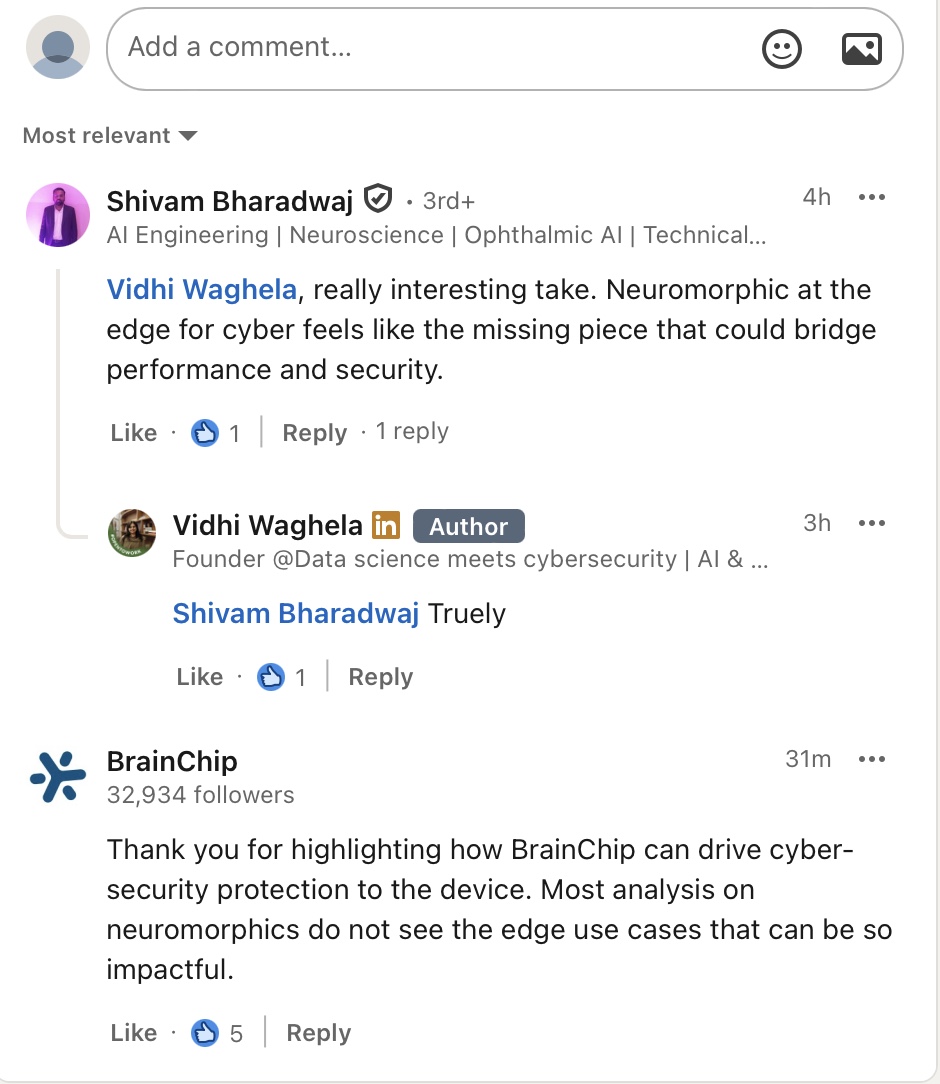
Task: Click thumbs-up reaction icon on BrainChip's comment
Action: pos(205,1033)
